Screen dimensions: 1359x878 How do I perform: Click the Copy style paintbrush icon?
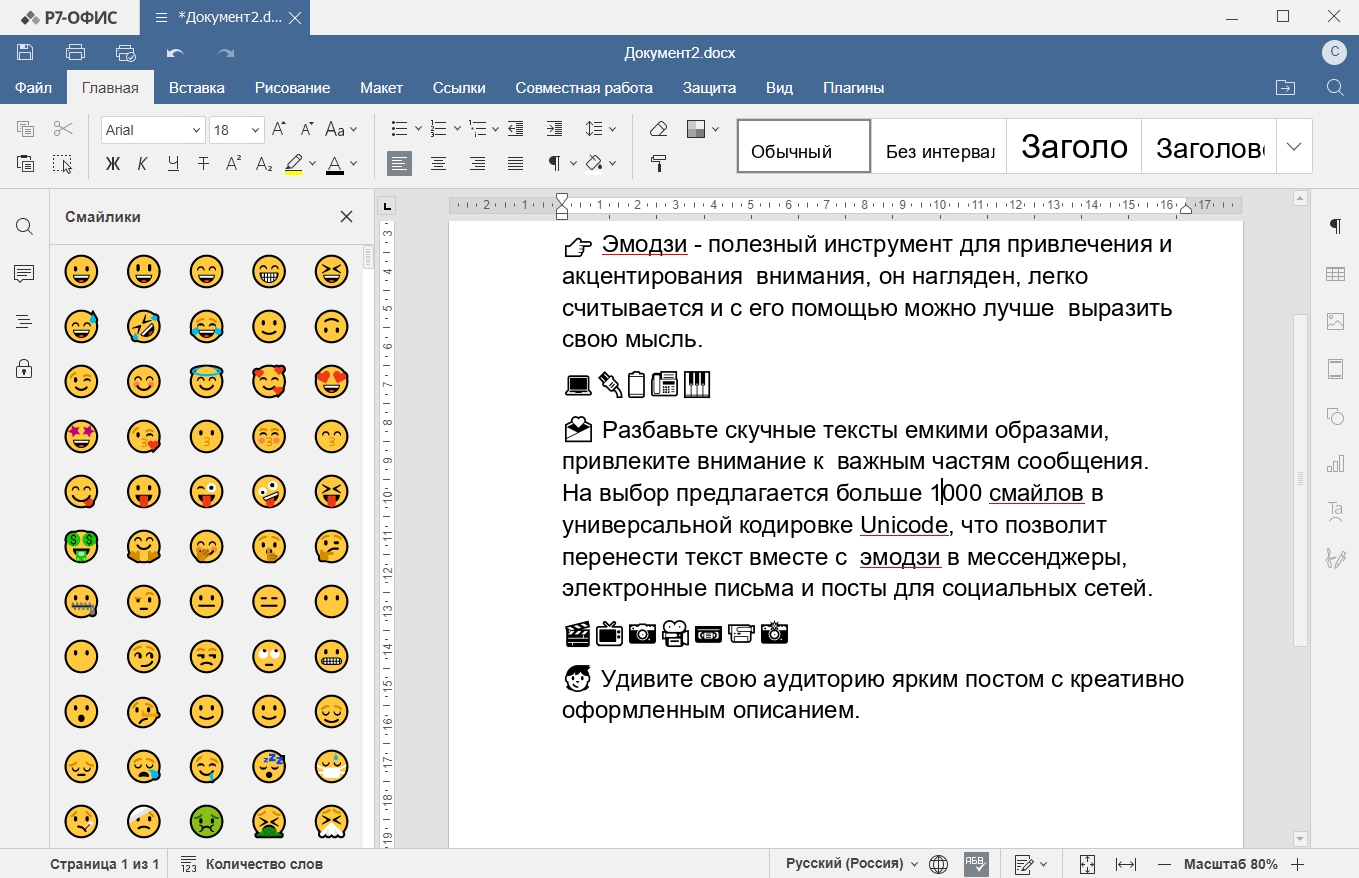pyautogui.click(x=658, y=163)
